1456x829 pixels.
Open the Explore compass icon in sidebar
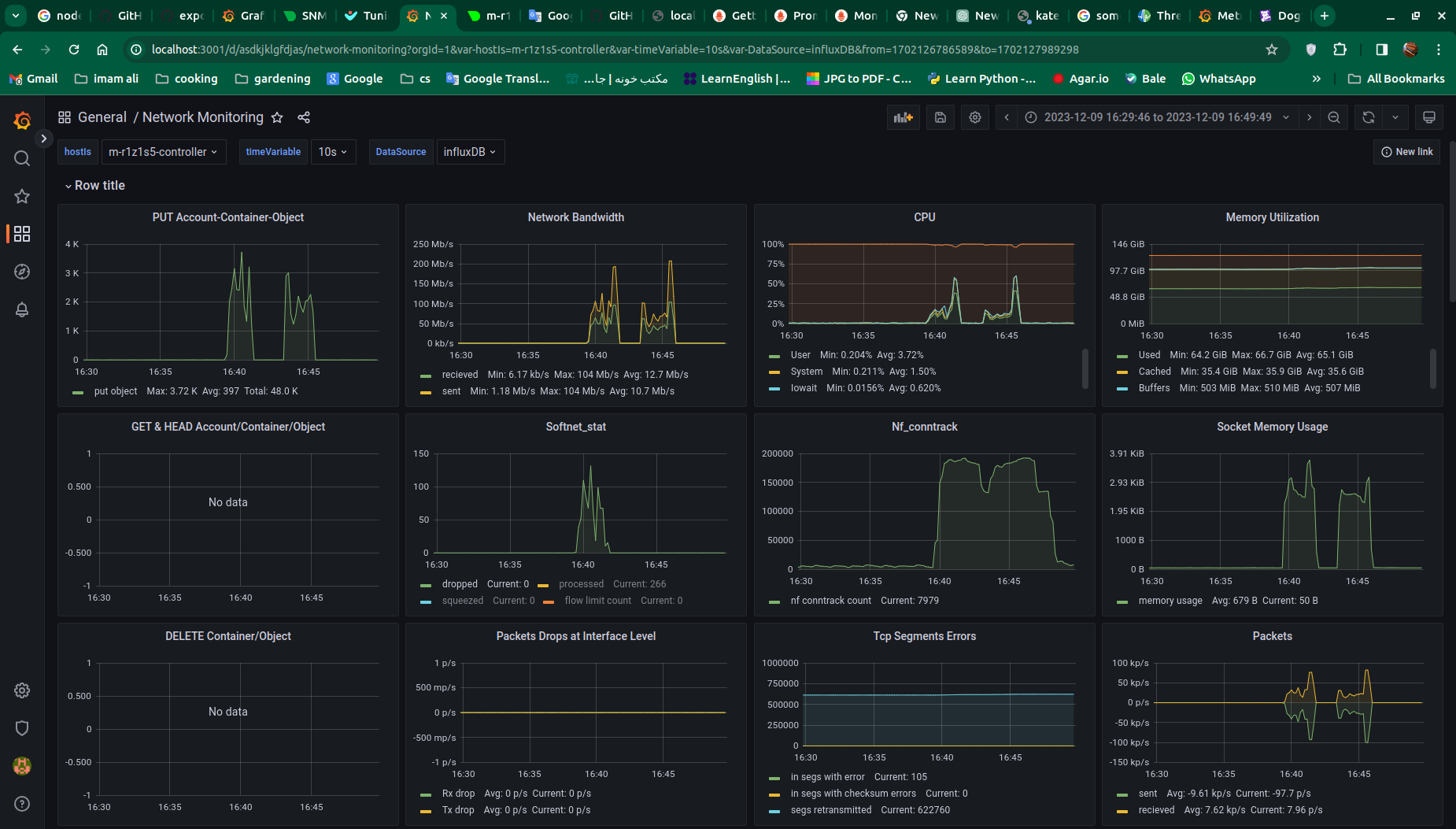point(22,272)
